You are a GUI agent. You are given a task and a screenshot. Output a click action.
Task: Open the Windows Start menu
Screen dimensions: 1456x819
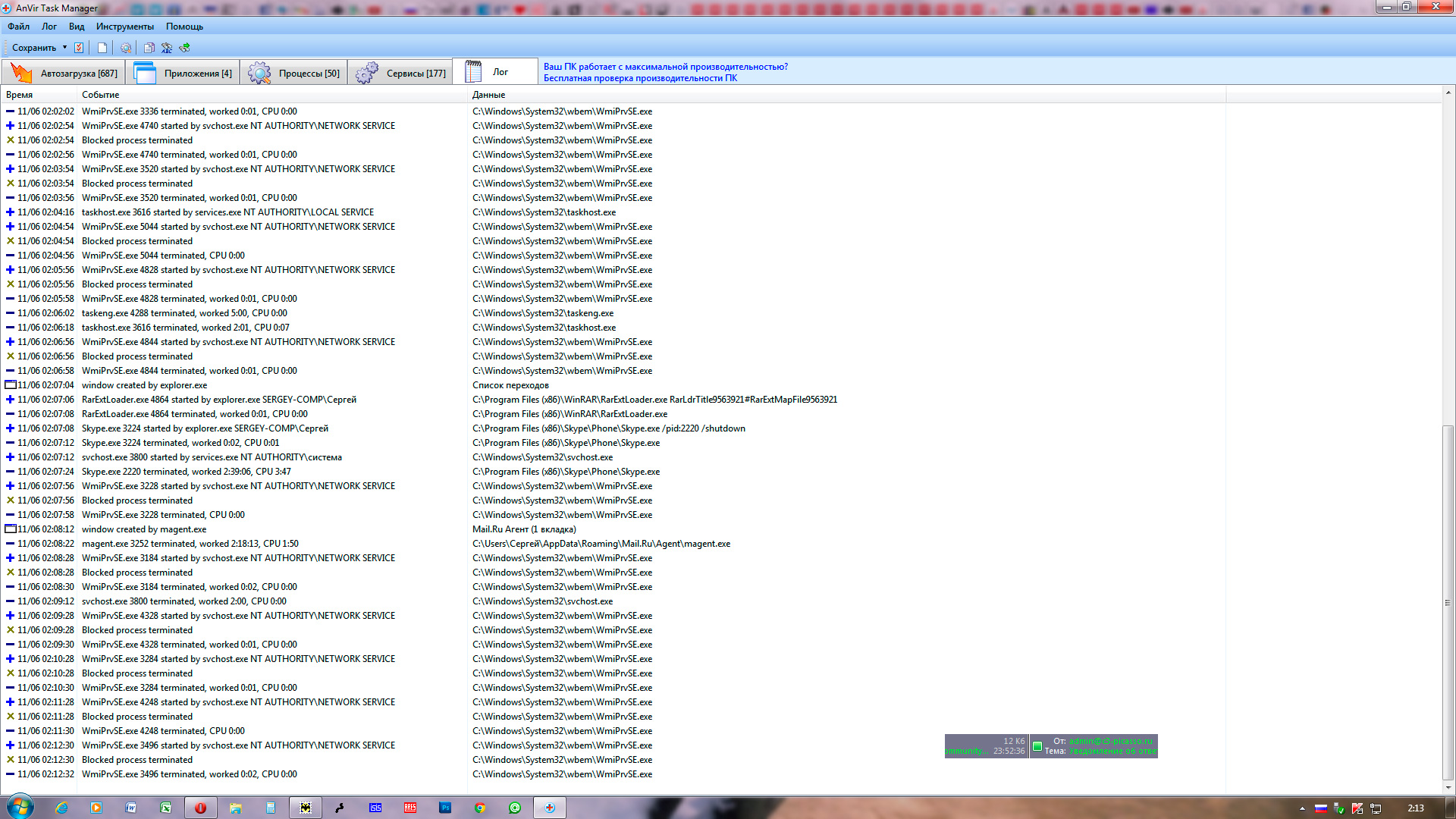pos(20,807)
